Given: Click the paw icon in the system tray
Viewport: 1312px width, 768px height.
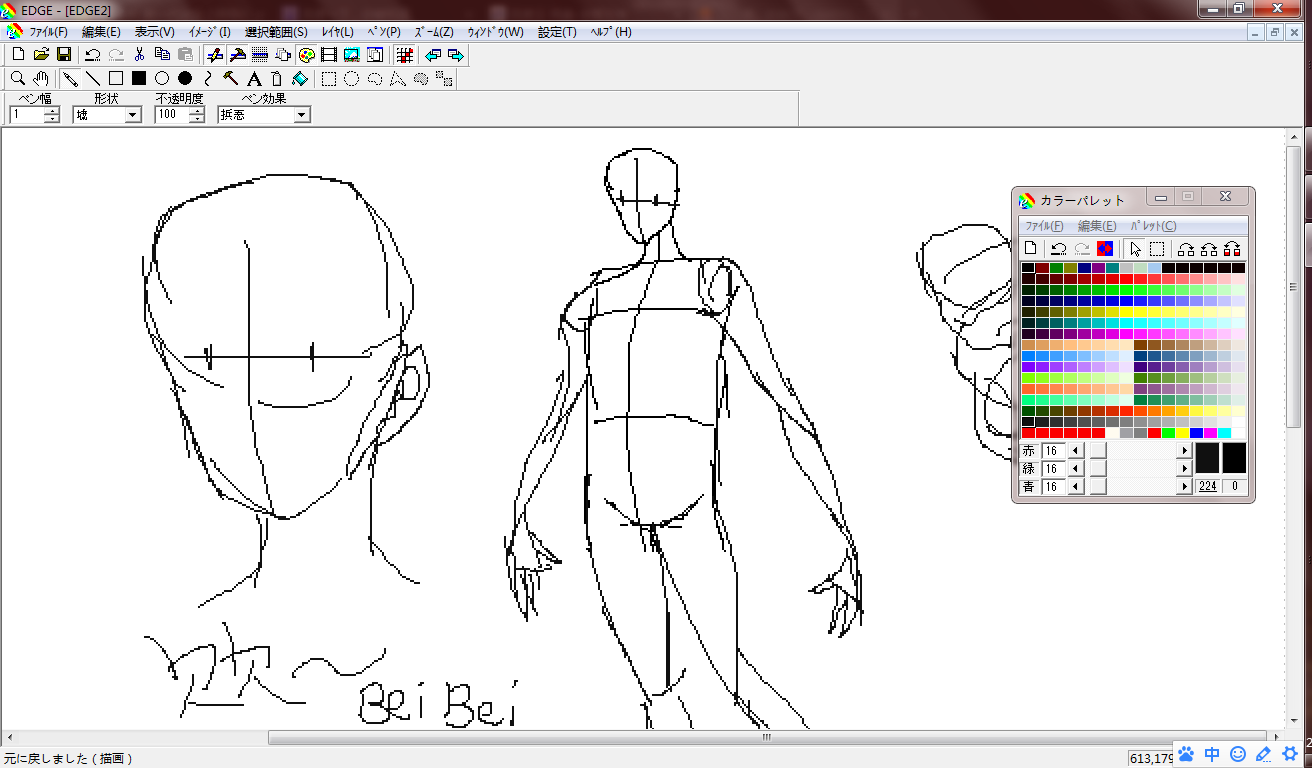Looking at the screenshot, I should pos(1186,754).
